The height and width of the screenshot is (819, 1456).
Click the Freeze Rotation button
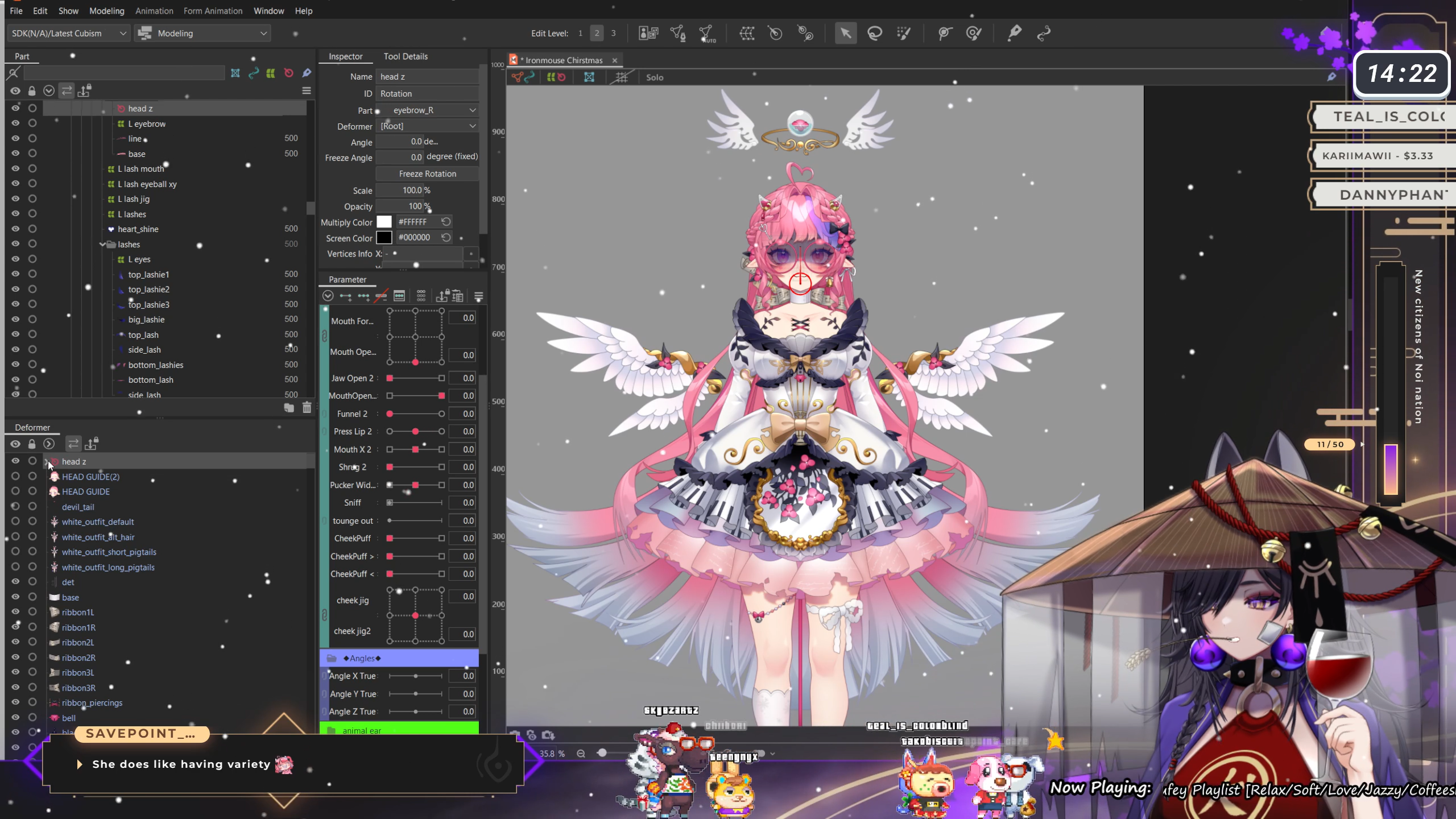(x=427, y=173)
